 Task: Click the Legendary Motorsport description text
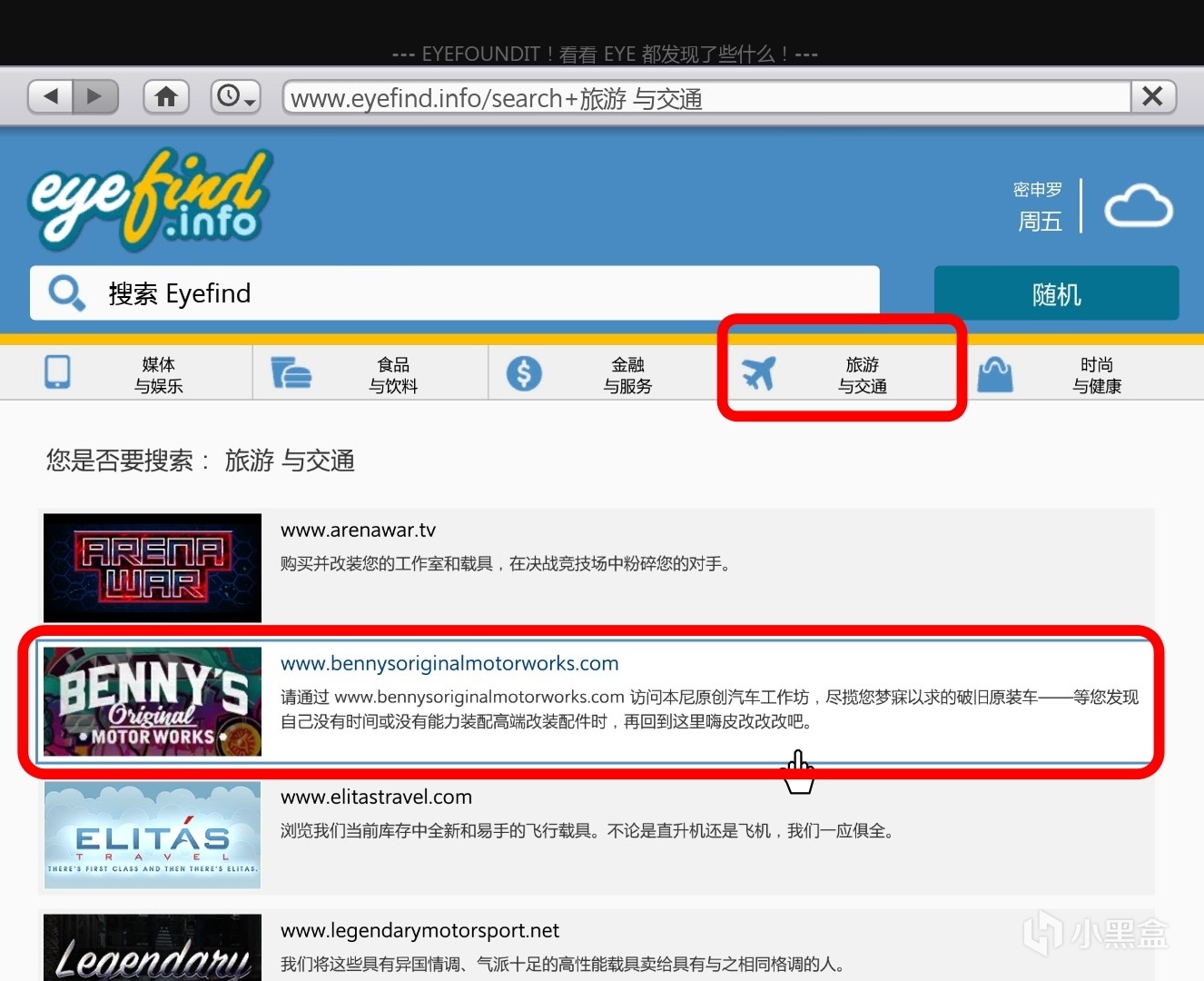coord(563,965)
